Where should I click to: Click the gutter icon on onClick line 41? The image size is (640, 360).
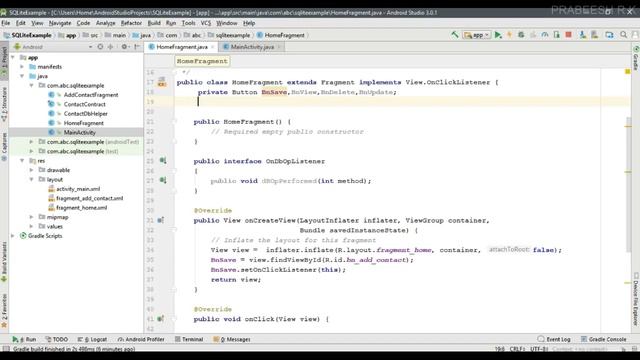click(161, 319)
